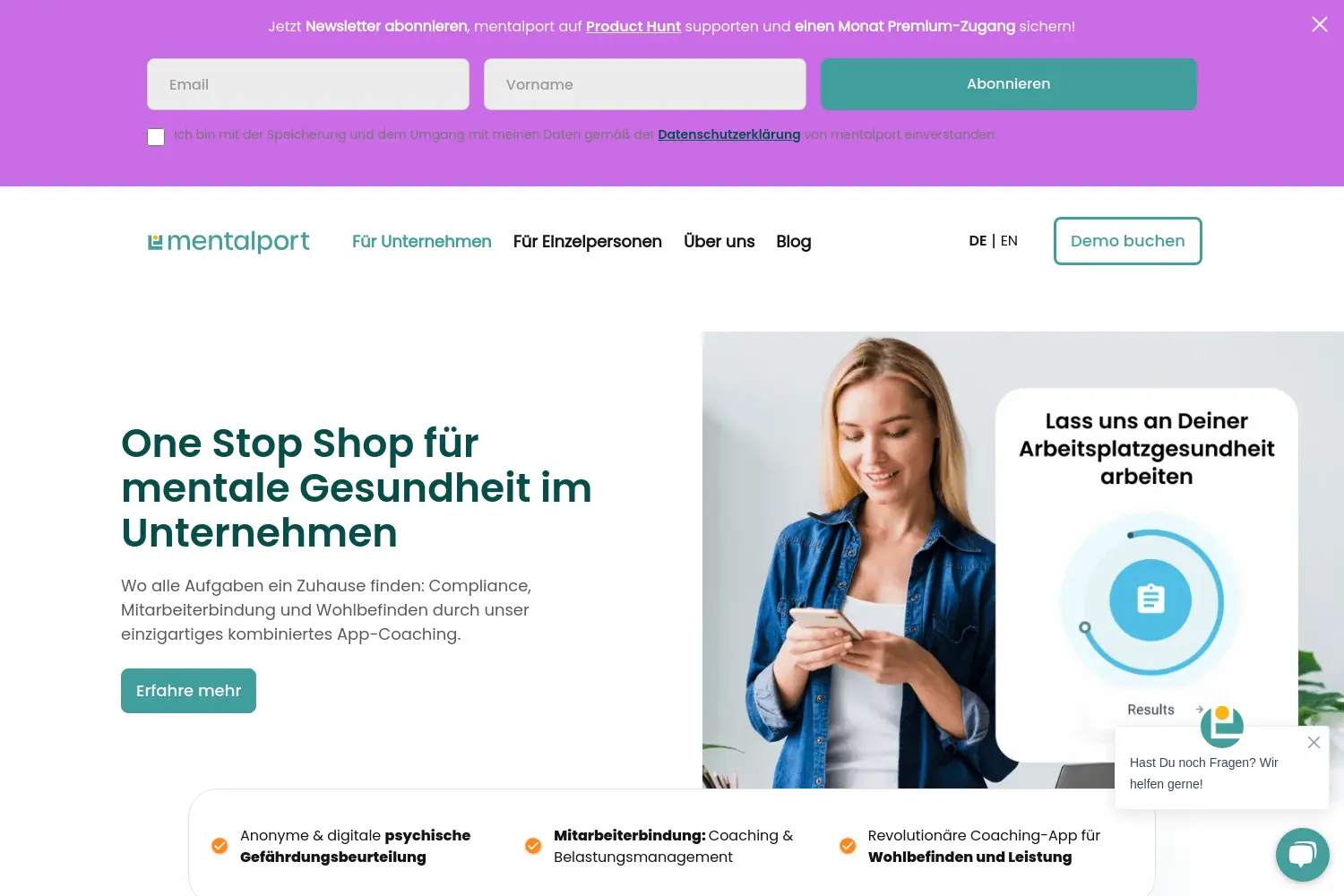The height and width of the screenshot is (896, 1344).
Task: Click orange checkmark beside Mitarbeiterbindung
Action: tap(533, 846)
